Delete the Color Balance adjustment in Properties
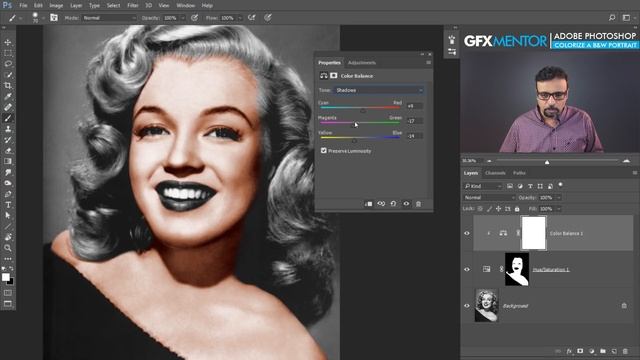The height and width of the screenshot is (360, 640). (x=418, y=204)
